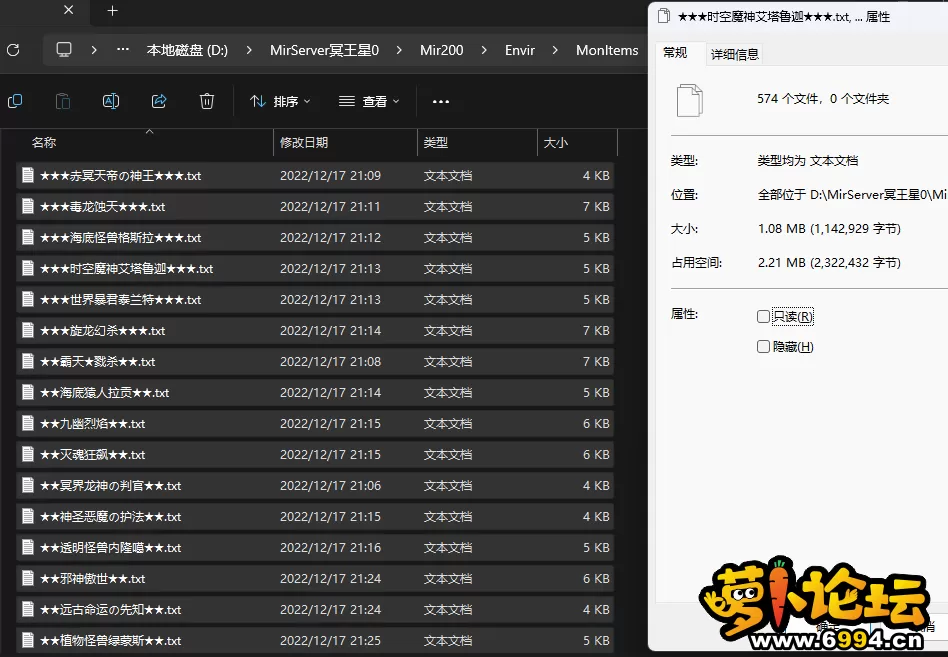Click the Delete trash icon
The width and height of the screenshot is (948, 657).
[x=207, y=101]
